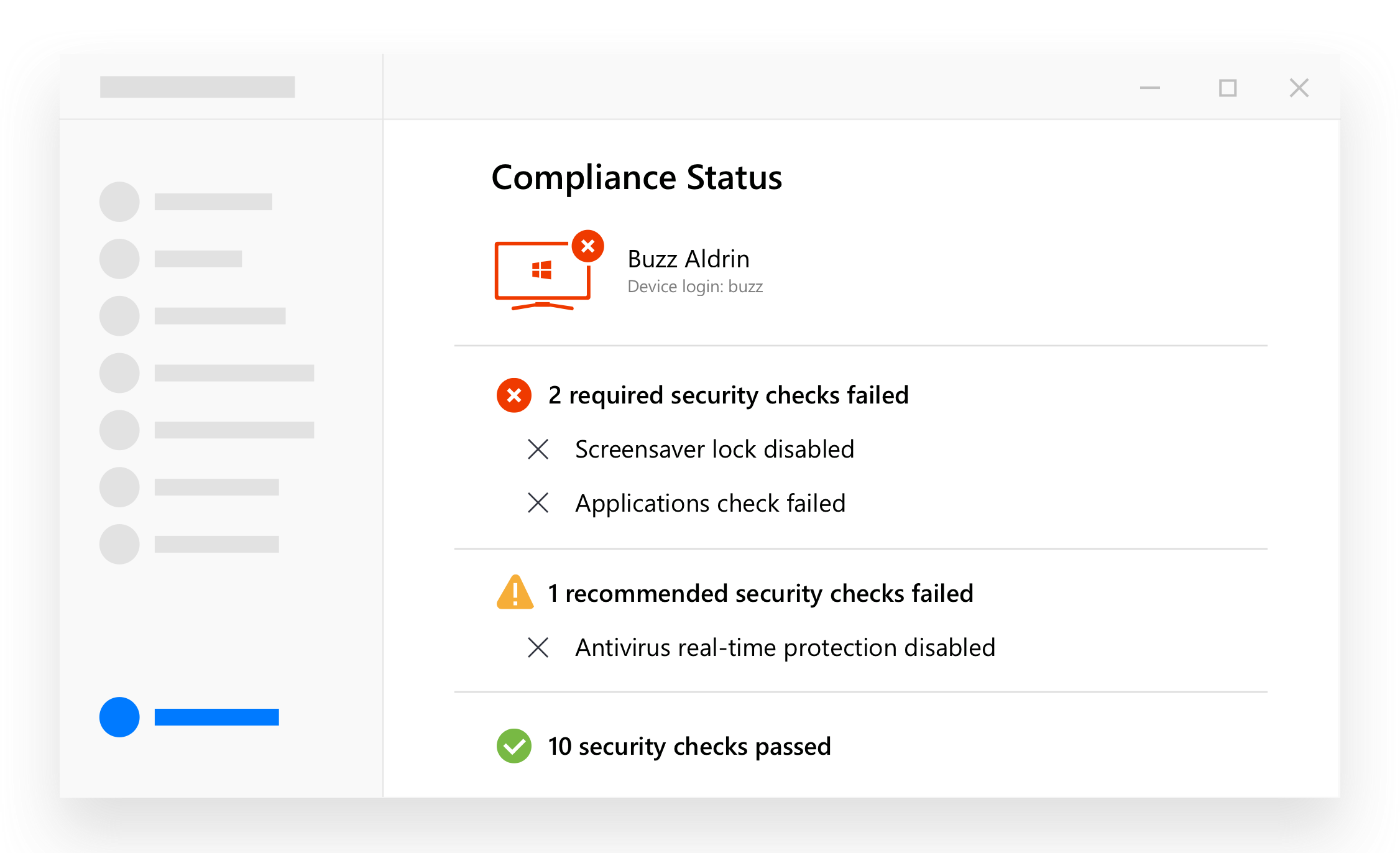Click the red error badge on computer icon

(x=587, y=246)
